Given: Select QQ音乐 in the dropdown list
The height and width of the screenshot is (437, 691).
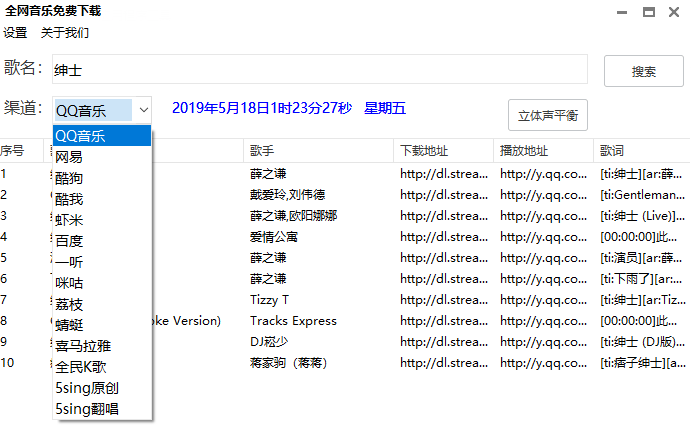Looking at the screenshot, I should (102, 136).
